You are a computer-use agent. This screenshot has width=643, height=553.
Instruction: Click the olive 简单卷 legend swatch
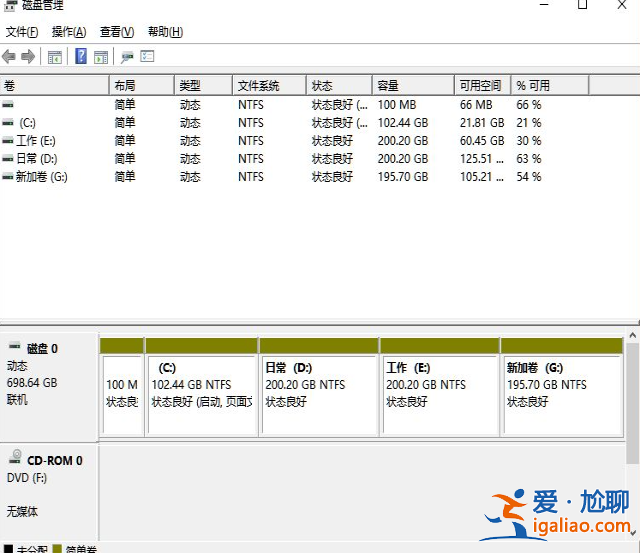(x=57, y=549)
